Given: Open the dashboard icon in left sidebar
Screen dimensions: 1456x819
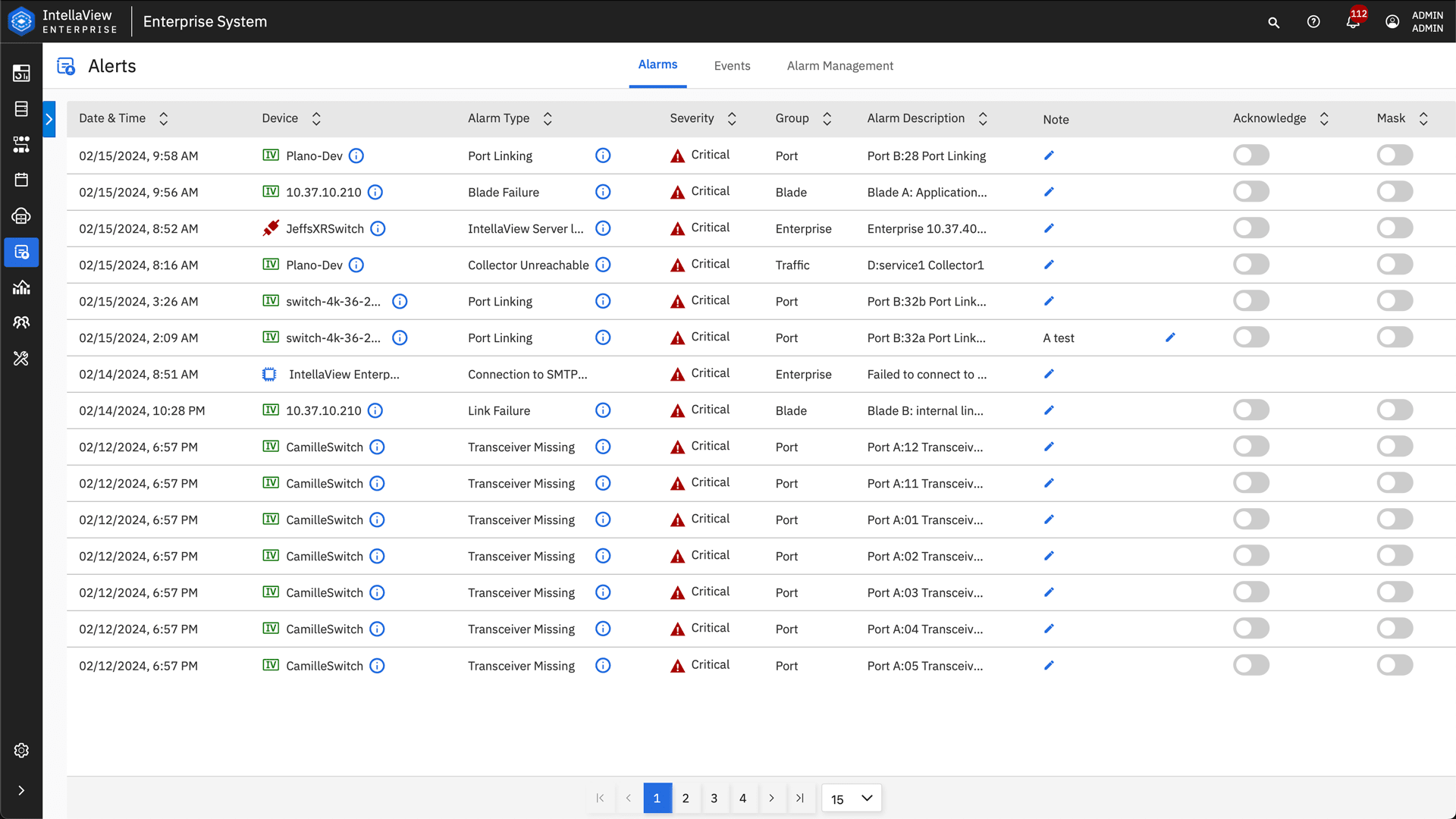Looking at the screenshot, I should pyautogui.click(x=21, y=73).
